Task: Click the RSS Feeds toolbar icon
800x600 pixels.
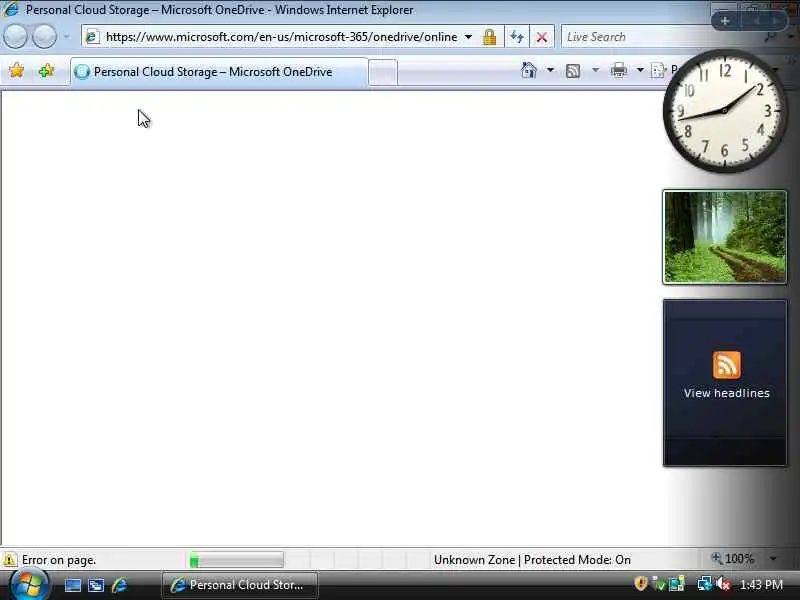Action: [x=572, y=70]
